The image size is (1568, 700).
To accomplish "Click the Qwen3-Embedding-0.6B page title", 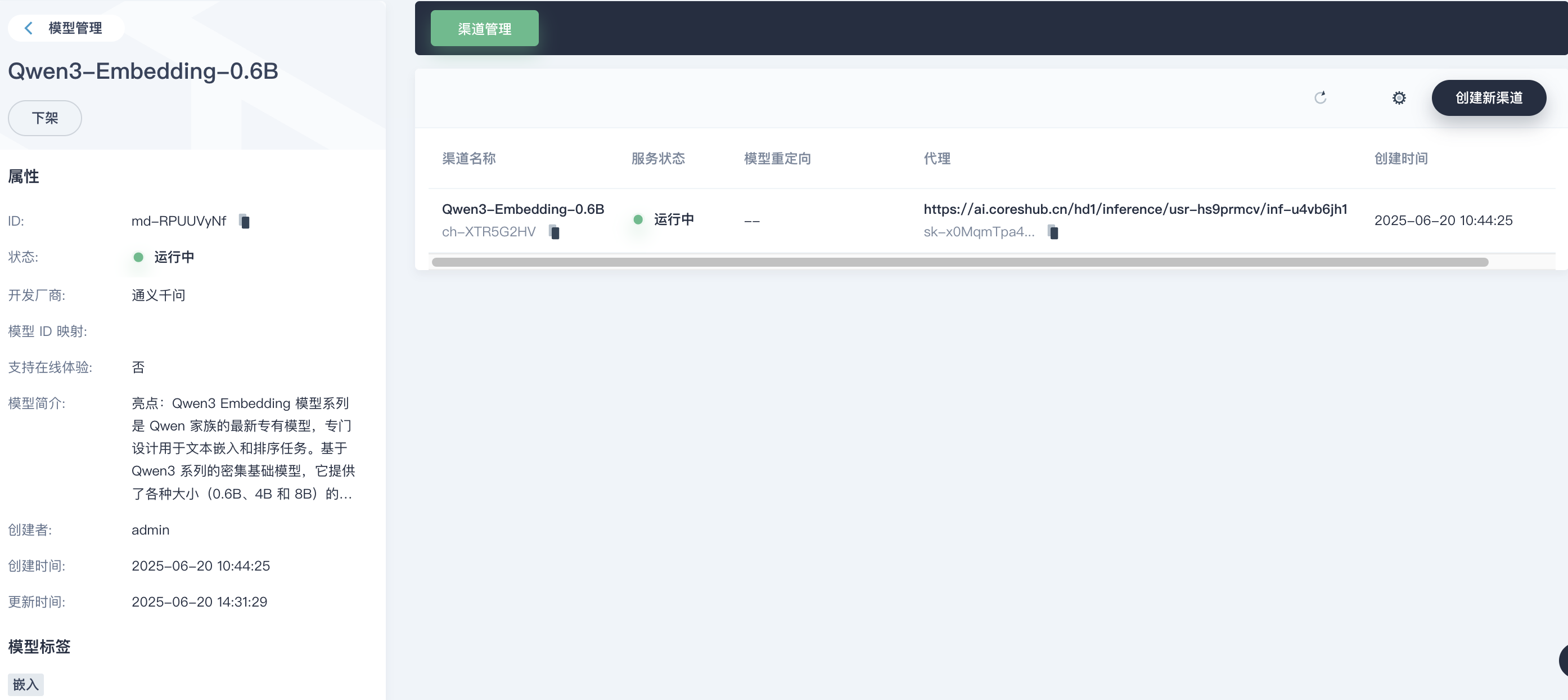I will pyautogui.click(x=143, y=71).
